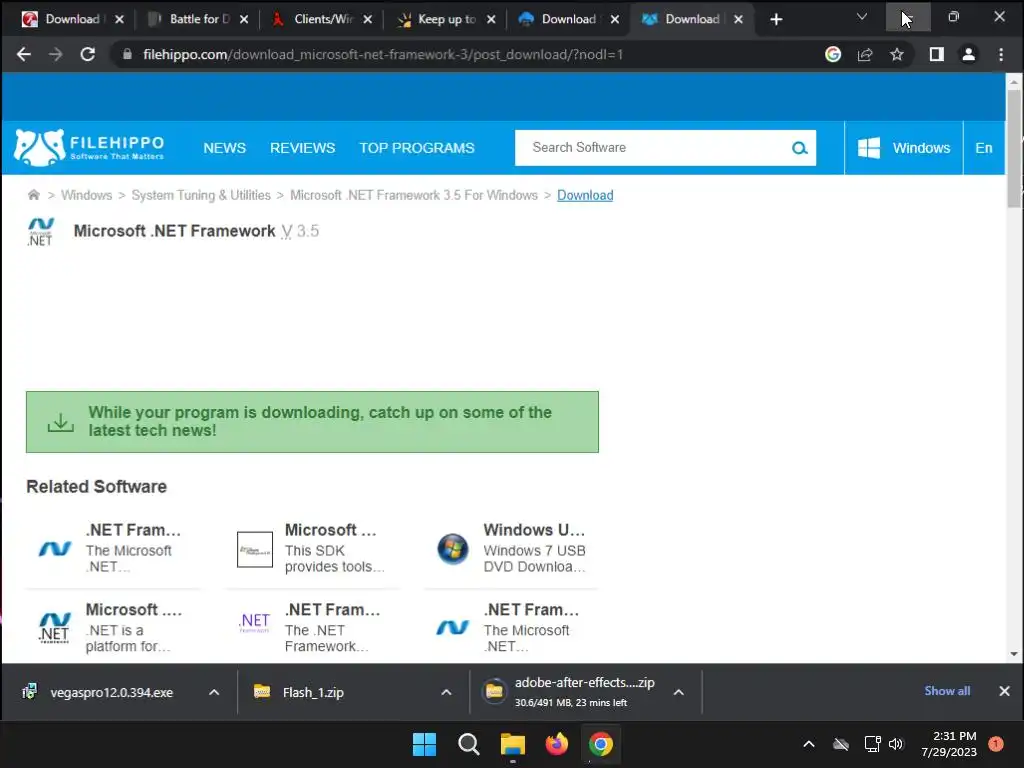The height and width of the screenshot is (768, 1024).
Task: Open the Chrome side panel
Action: point(936,54)
